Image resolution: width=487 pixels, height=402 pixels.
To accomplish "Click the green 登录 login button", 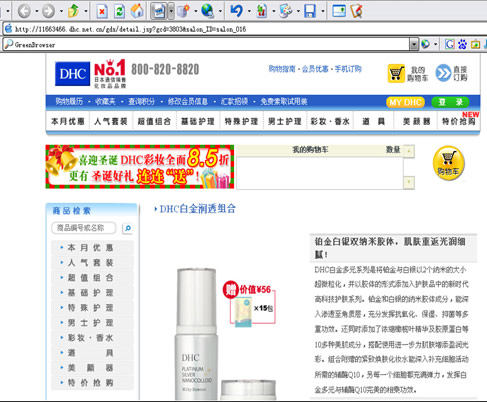I will pyautogui.click(x=450, y=102).
